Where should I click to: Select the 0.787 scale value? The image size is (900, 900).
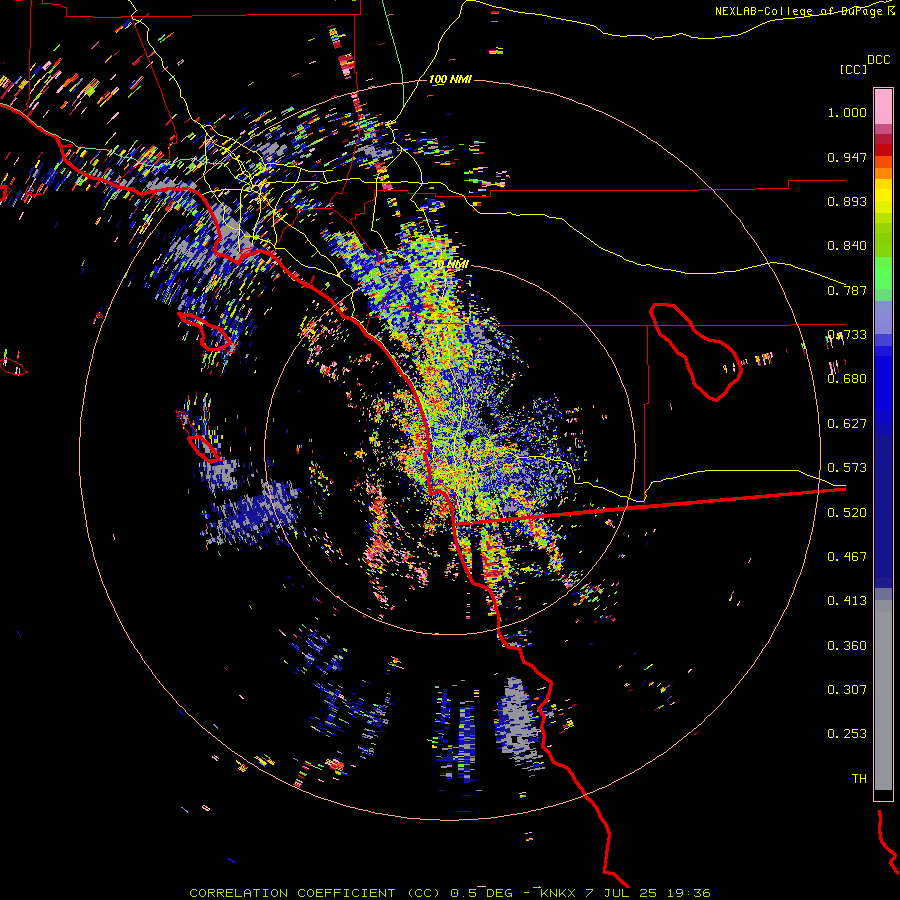[847, 290]
